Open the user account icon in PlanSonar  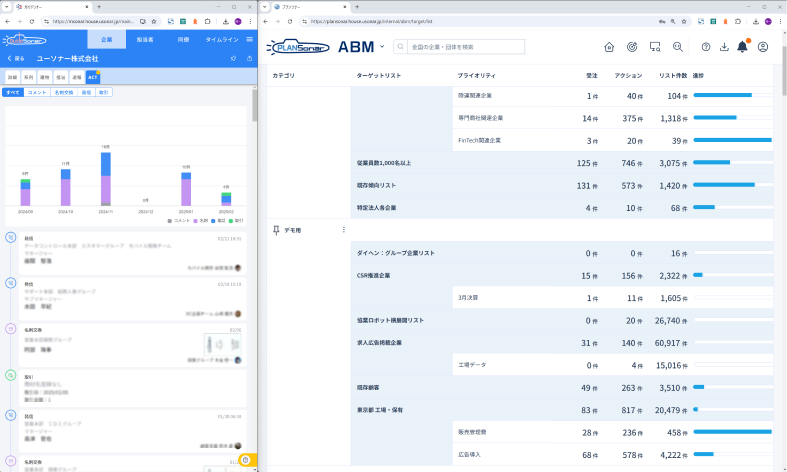tap(763, 47)
